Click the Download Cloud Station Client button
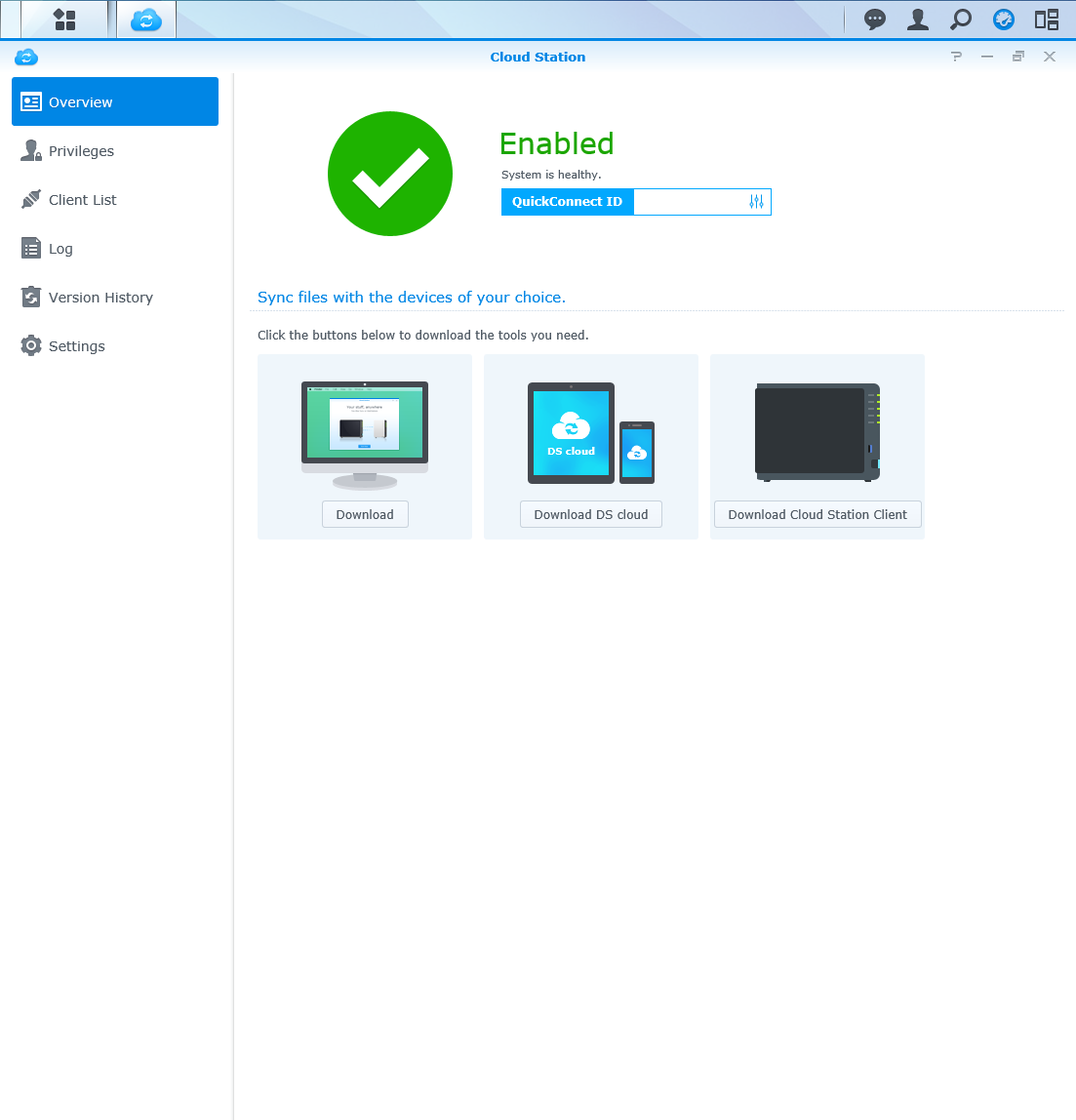The width and height of the screenshot is (1076, 1120). click(817, 514)
